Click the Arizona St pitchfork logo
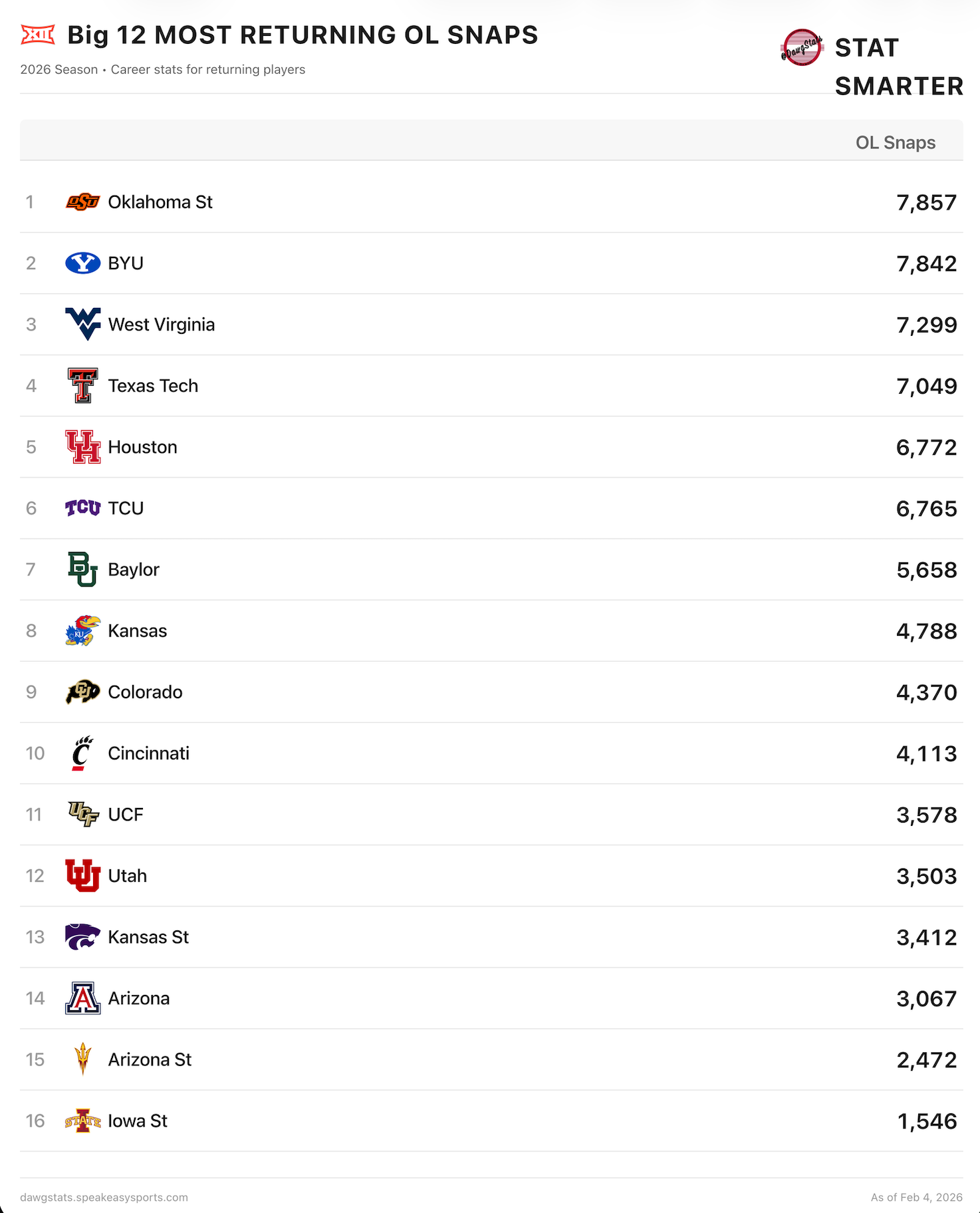This screenshot has height=1213, width=980. [x=82, y=1059]
